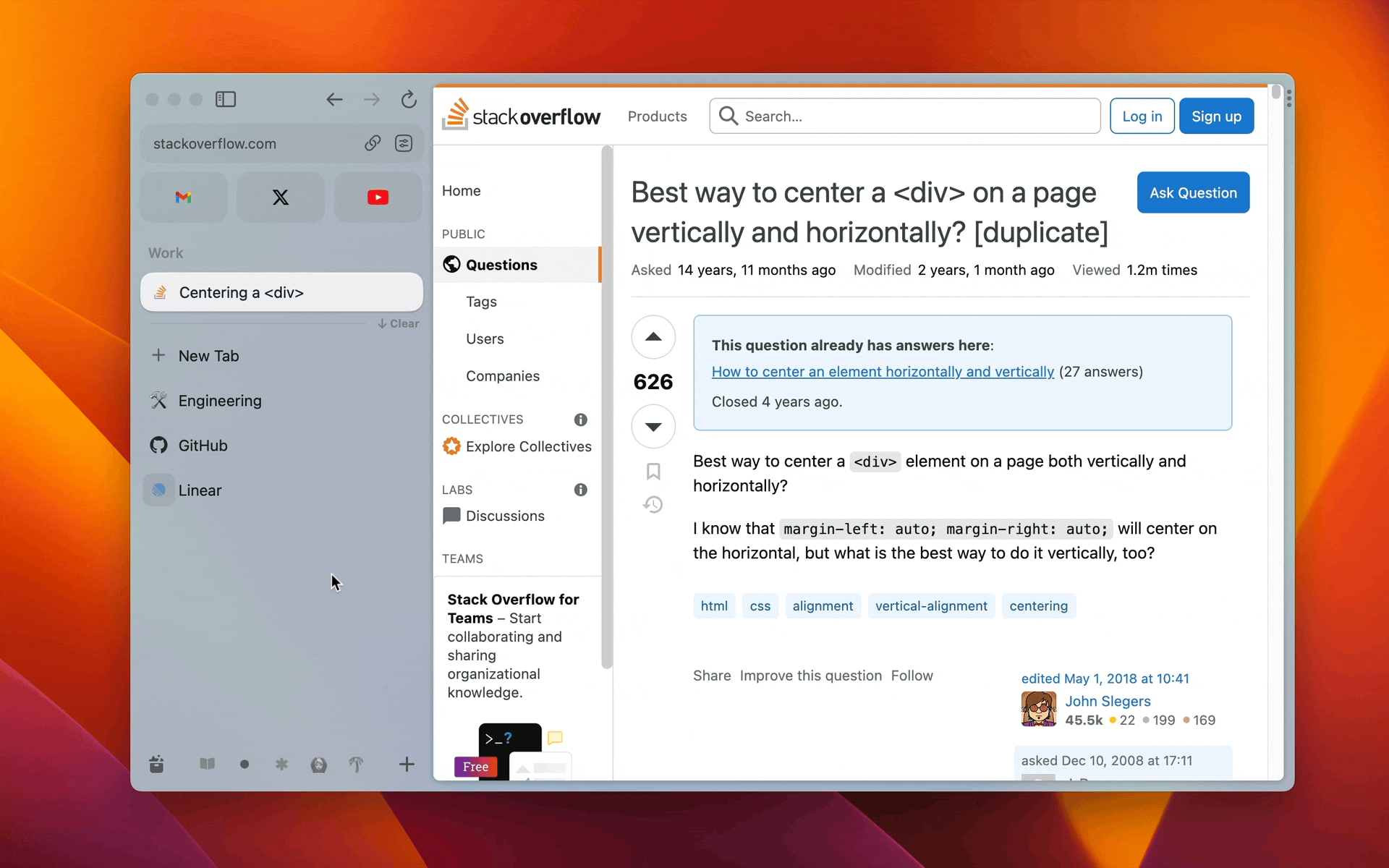Image resolution: width=1389 pixels, height=868 pixels.
Task: Click the centering tag
Action: point(1038,606)
